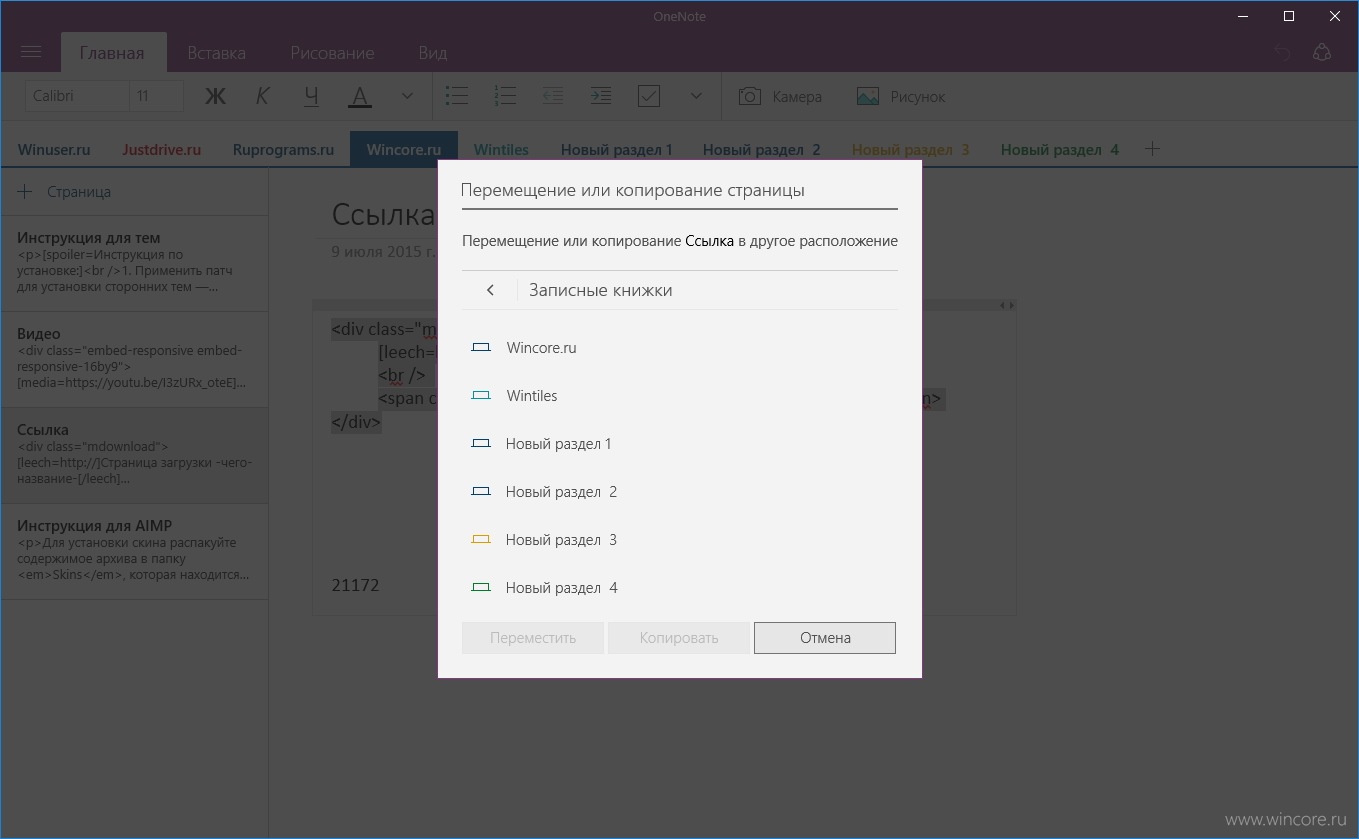Go back to Записные книжки list
This screenshot has height=839, width=1359.
pos(490,290)
